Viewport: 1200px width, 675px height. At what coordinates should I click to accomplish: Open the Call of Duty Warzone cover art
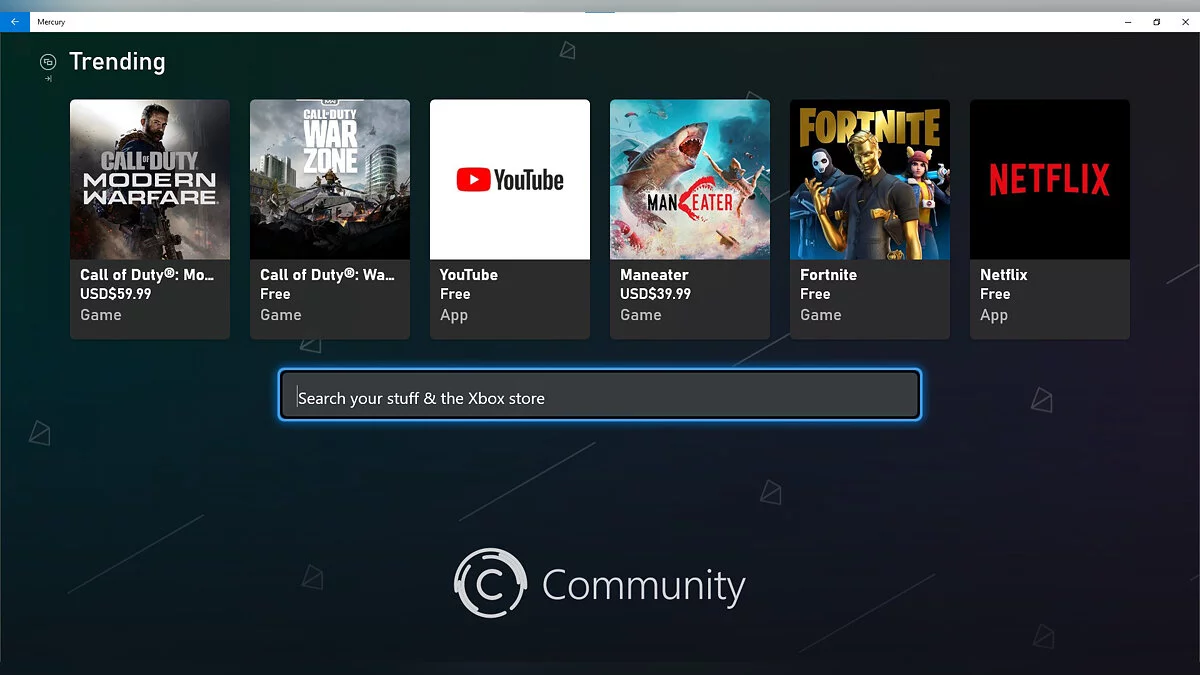330,180
